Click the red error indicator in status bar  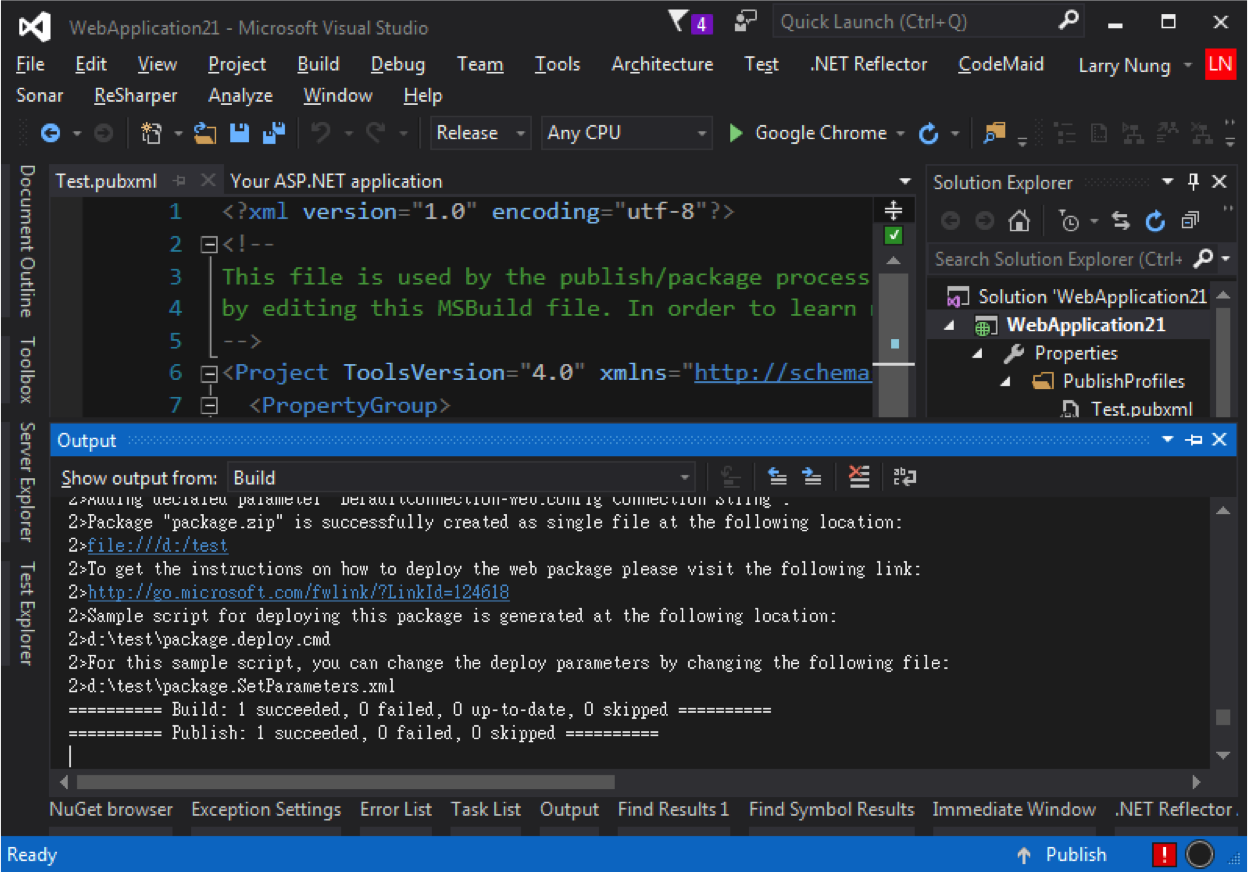[x=1164, y=854]
